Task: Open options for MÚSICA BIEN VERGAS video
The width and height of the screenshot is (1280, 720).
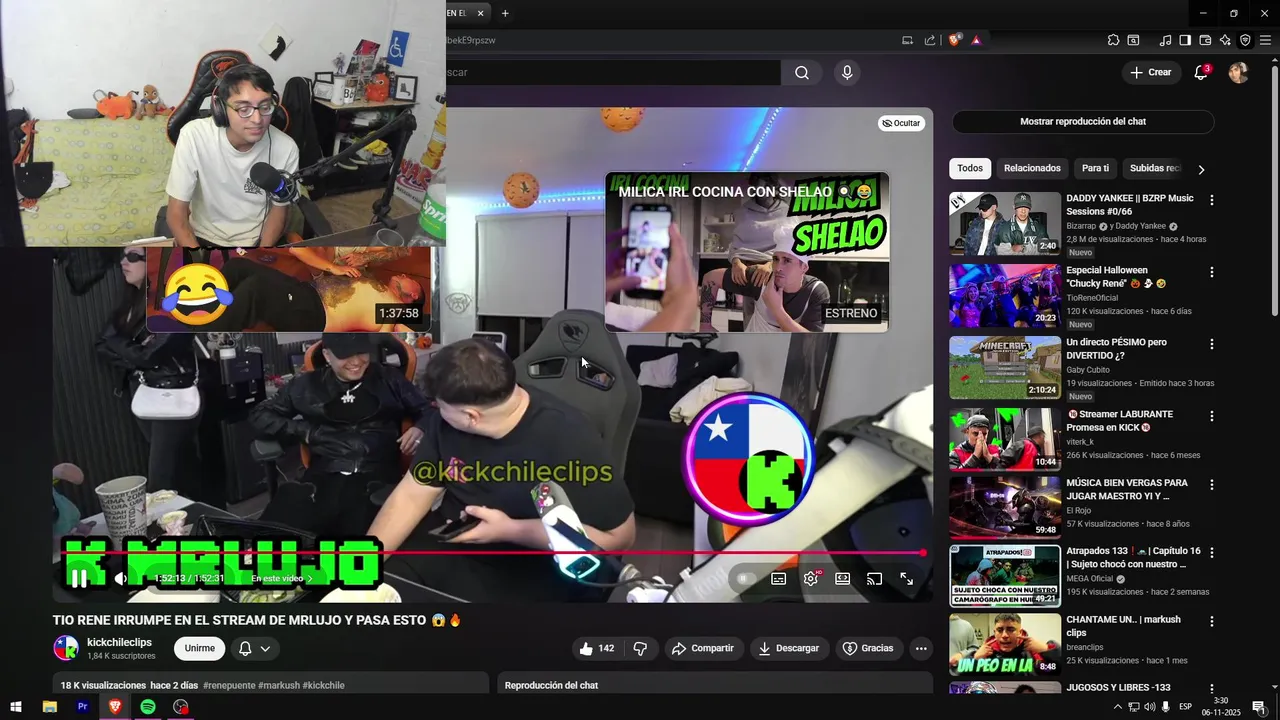Action: [x=1212, y=484]
